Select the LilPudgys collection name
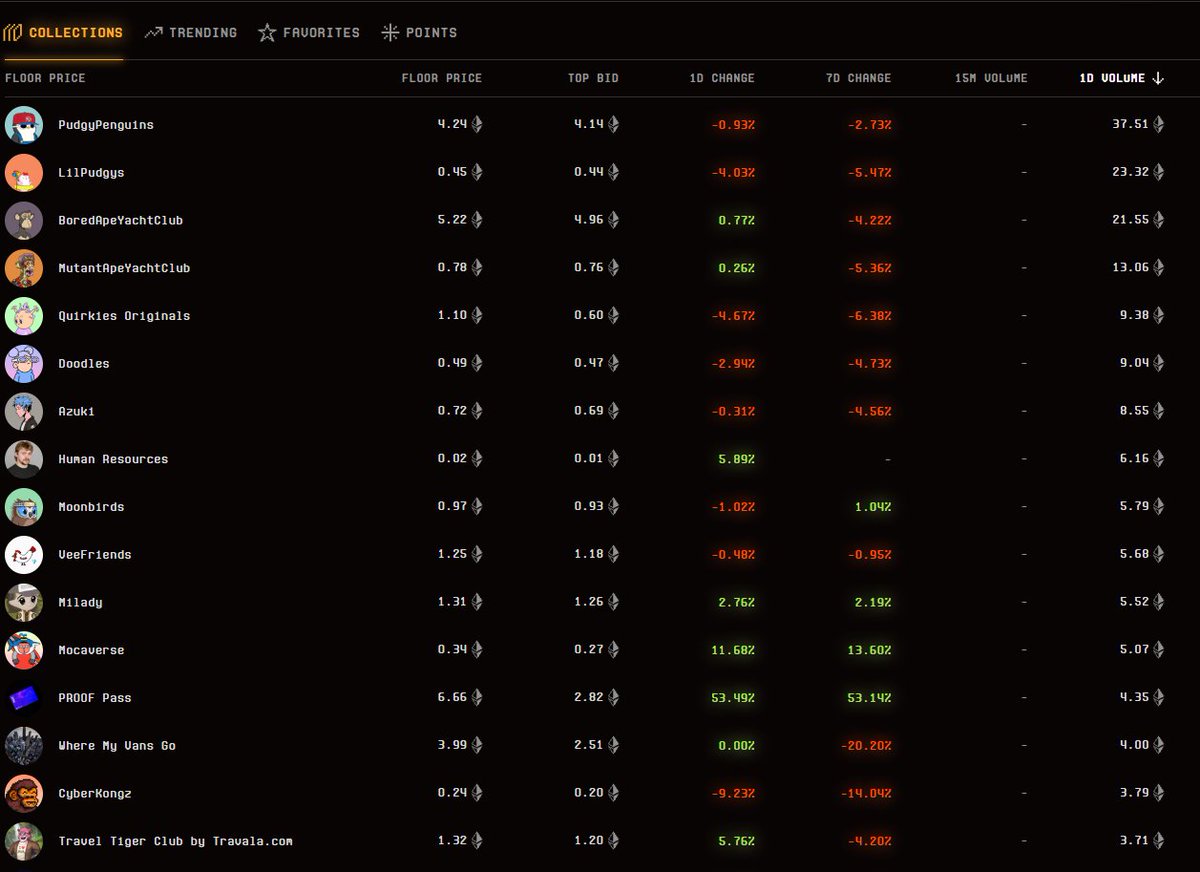The image size is (1200, 872). pos(91,173)
